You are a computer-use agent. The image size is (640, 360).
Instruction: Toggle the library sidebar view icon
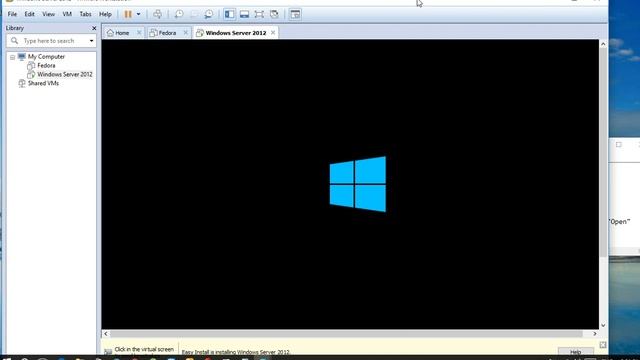coord(229,14)
